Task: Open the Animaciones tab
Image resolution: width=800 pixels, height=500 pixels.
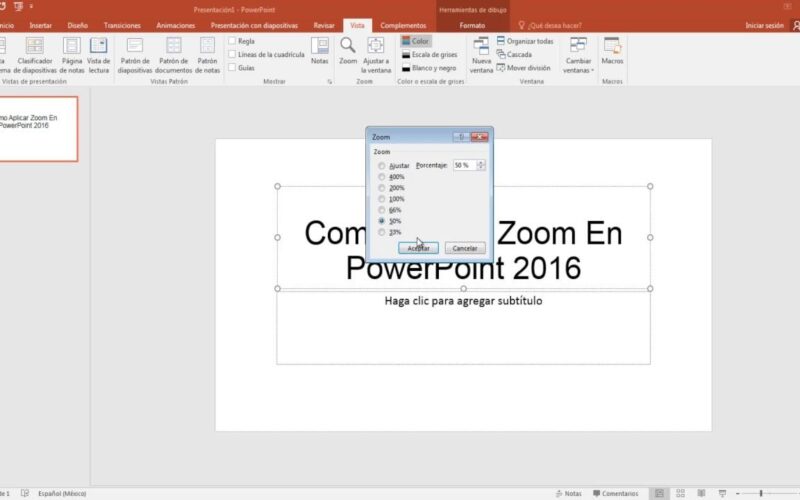Action: pyautogui.click(x=176, y=24)
